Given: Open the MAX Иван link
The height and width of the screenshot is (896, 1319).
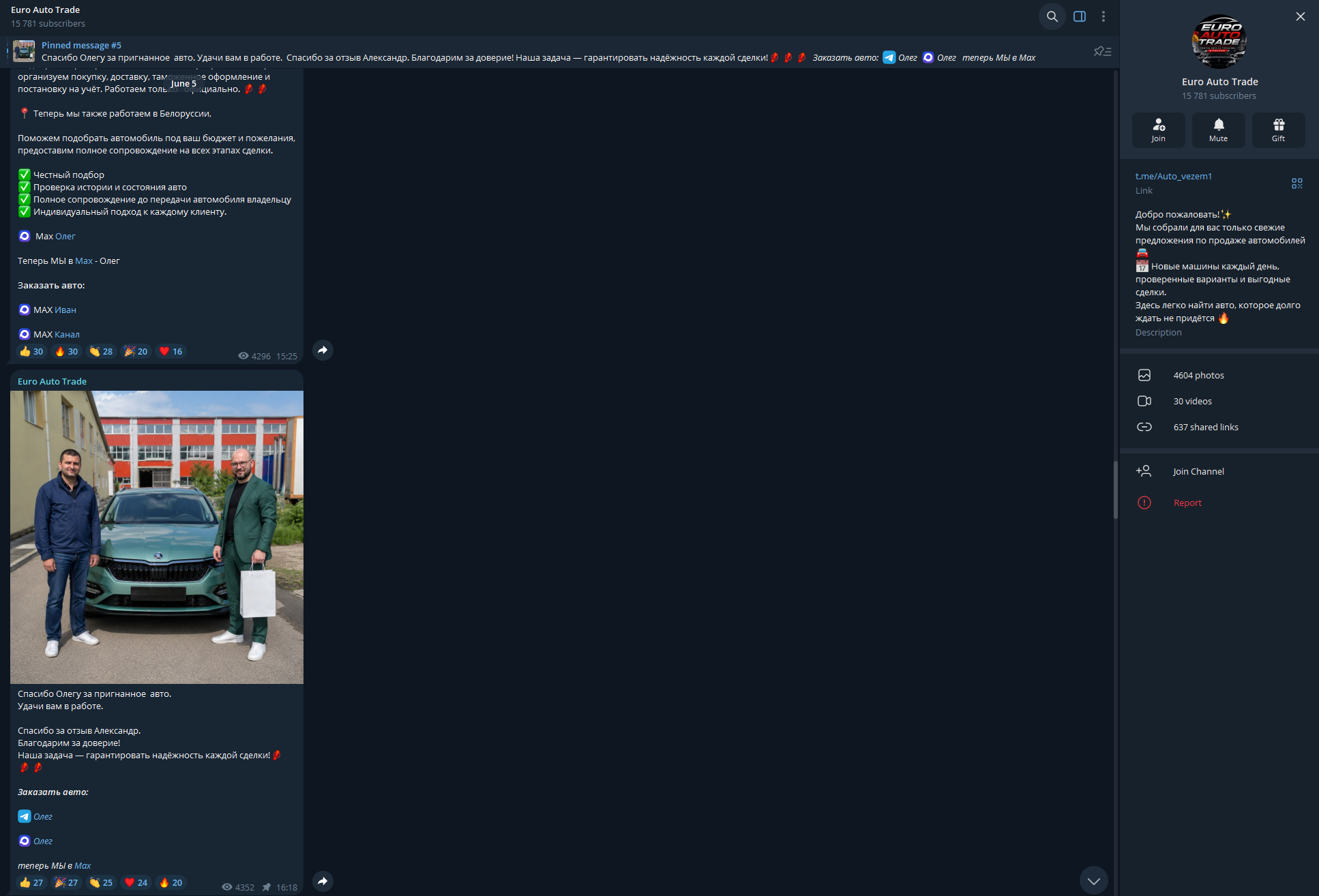Looking at the screenshot, I should pyautogui.click(x=65, y=310).
